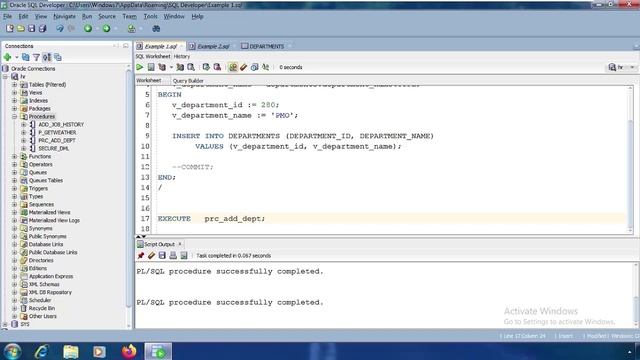Collapse the hr connection node
Screen dimensions: 640x360
[6, 77]
